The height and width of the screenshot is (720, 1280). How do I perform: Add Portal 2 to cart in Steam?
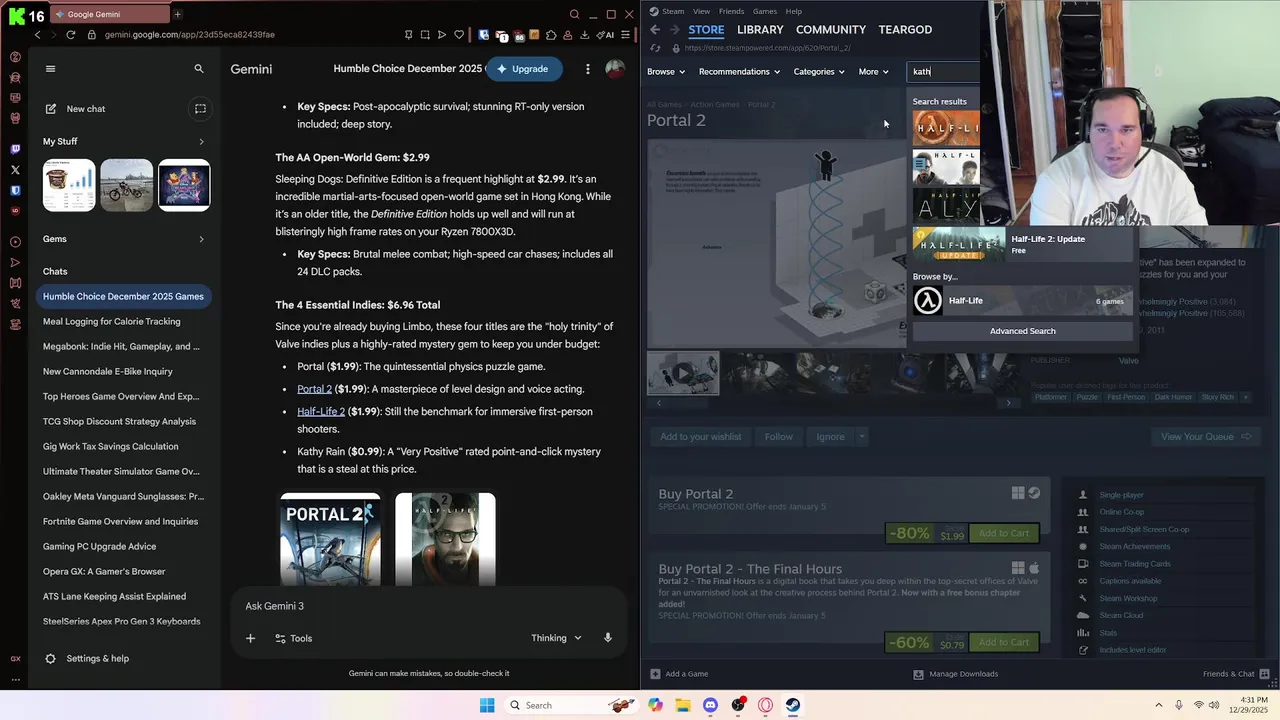tap(1003, 533)
